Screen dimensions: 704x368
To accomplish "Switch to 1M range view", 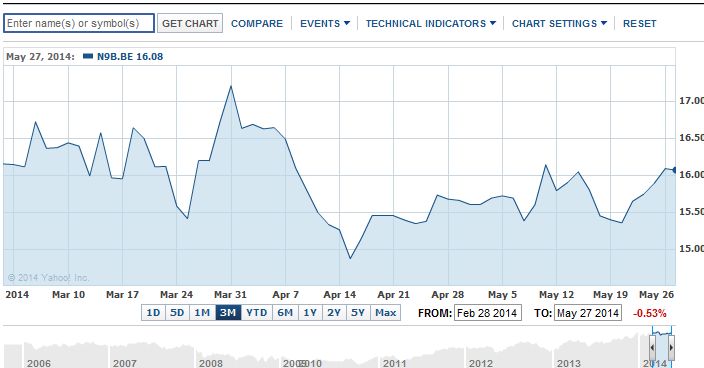I will pos(202,313).
